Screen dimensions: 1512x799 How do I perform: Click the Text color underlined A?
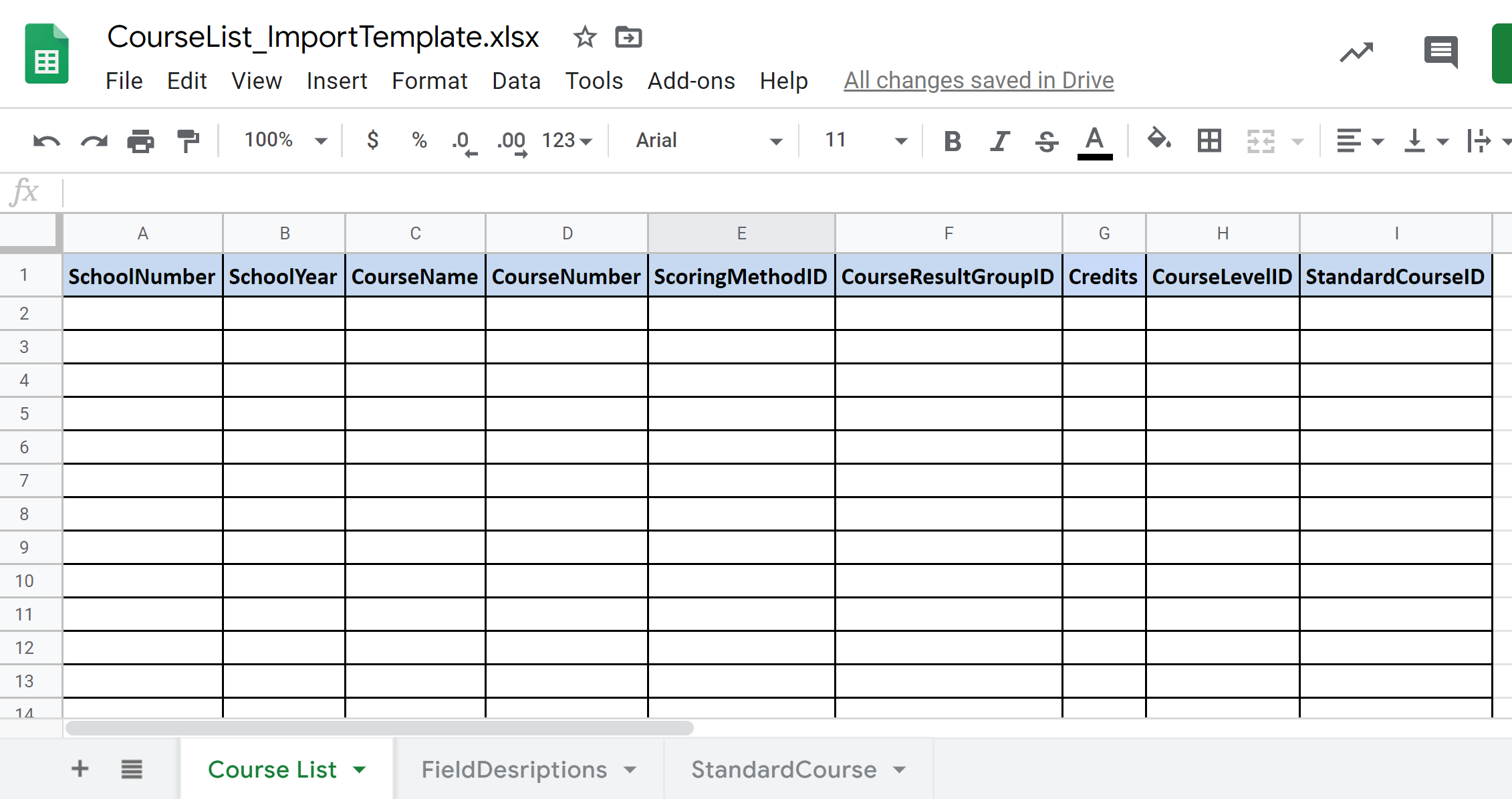point(1094,141)
